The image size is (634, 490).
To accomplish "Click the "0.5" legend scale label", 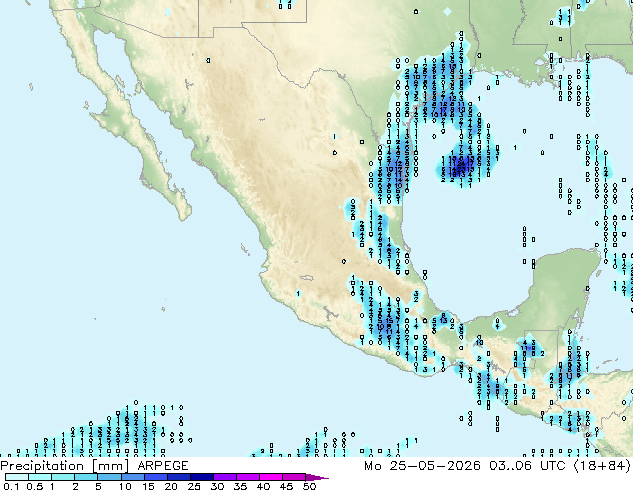I will tap(35, 486).
